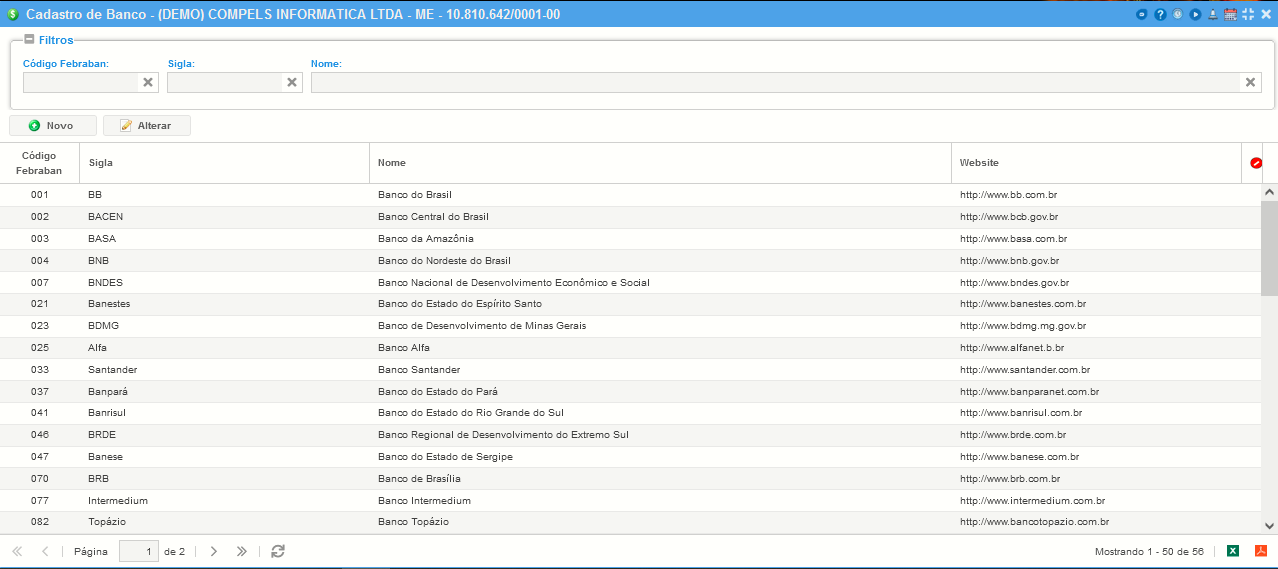The width and height of the screenshot is (1278, 569).
Task: Click the Alterar button
Action: pos(147,126)
